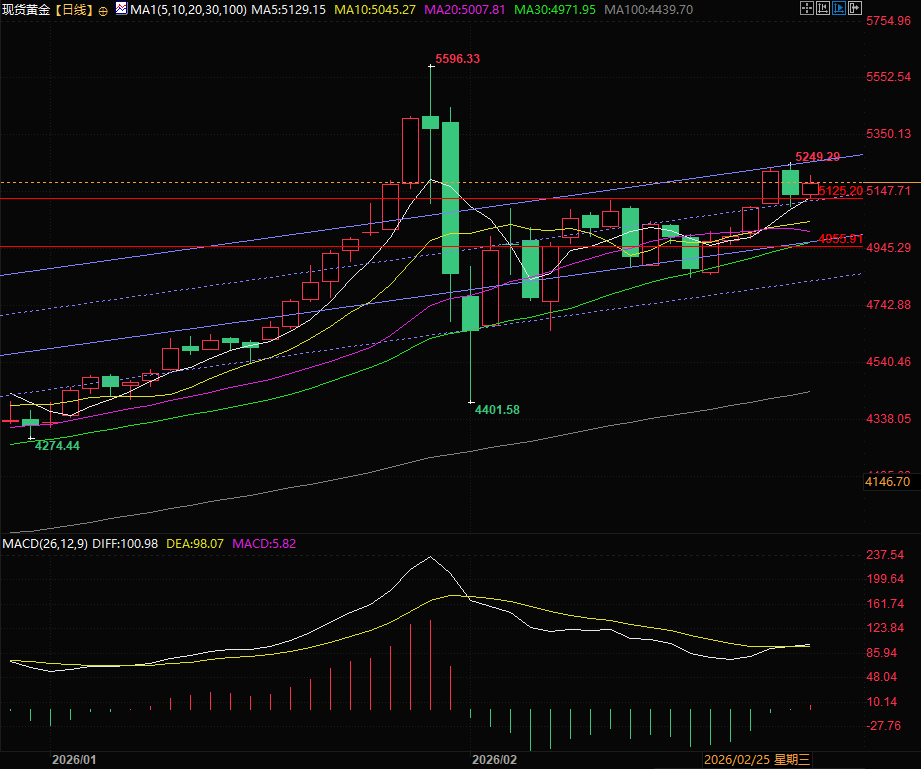Viewport: 921px width, 769px height.
Task: Click the 2026/02 date axis label
Action: tap(493, 760)
